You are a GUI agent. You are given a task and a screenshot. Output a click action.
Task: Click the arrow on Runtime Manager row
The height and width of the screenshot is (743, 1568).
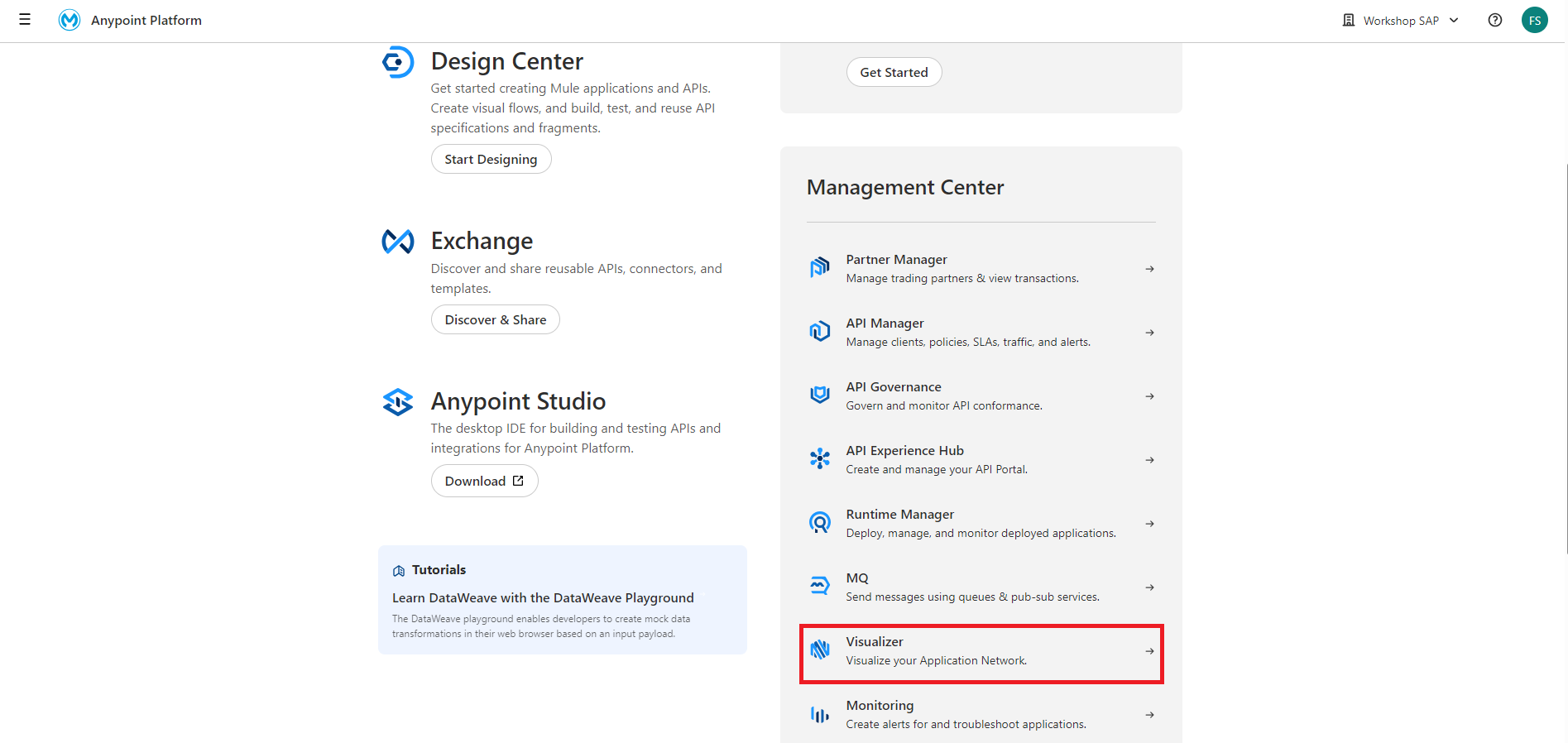click(1150, 524)
